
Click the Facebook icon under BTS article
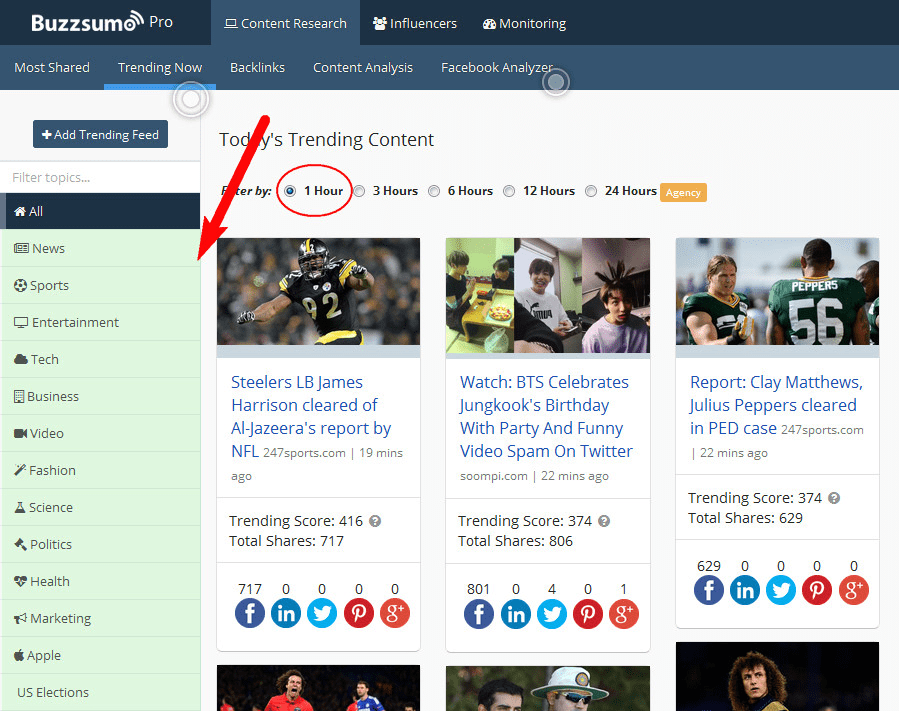479,614
